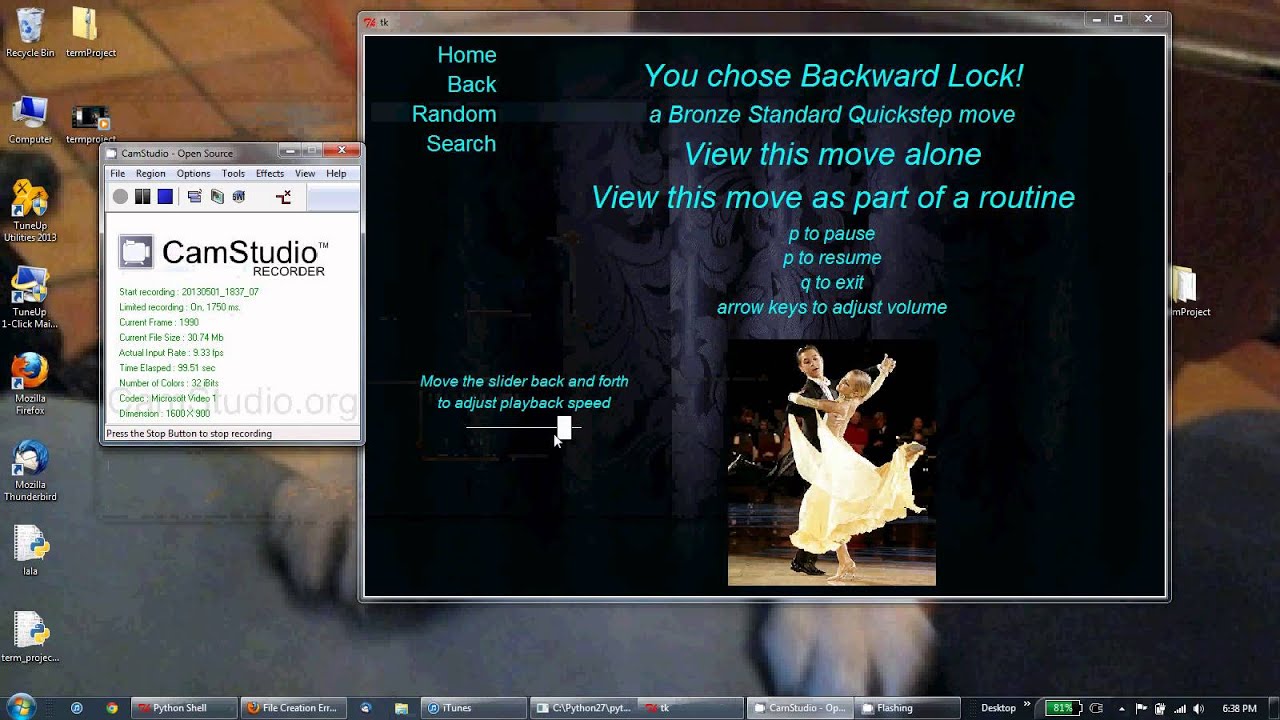
Task: Click the ballroom dancers image
Action: pos(831,463)
